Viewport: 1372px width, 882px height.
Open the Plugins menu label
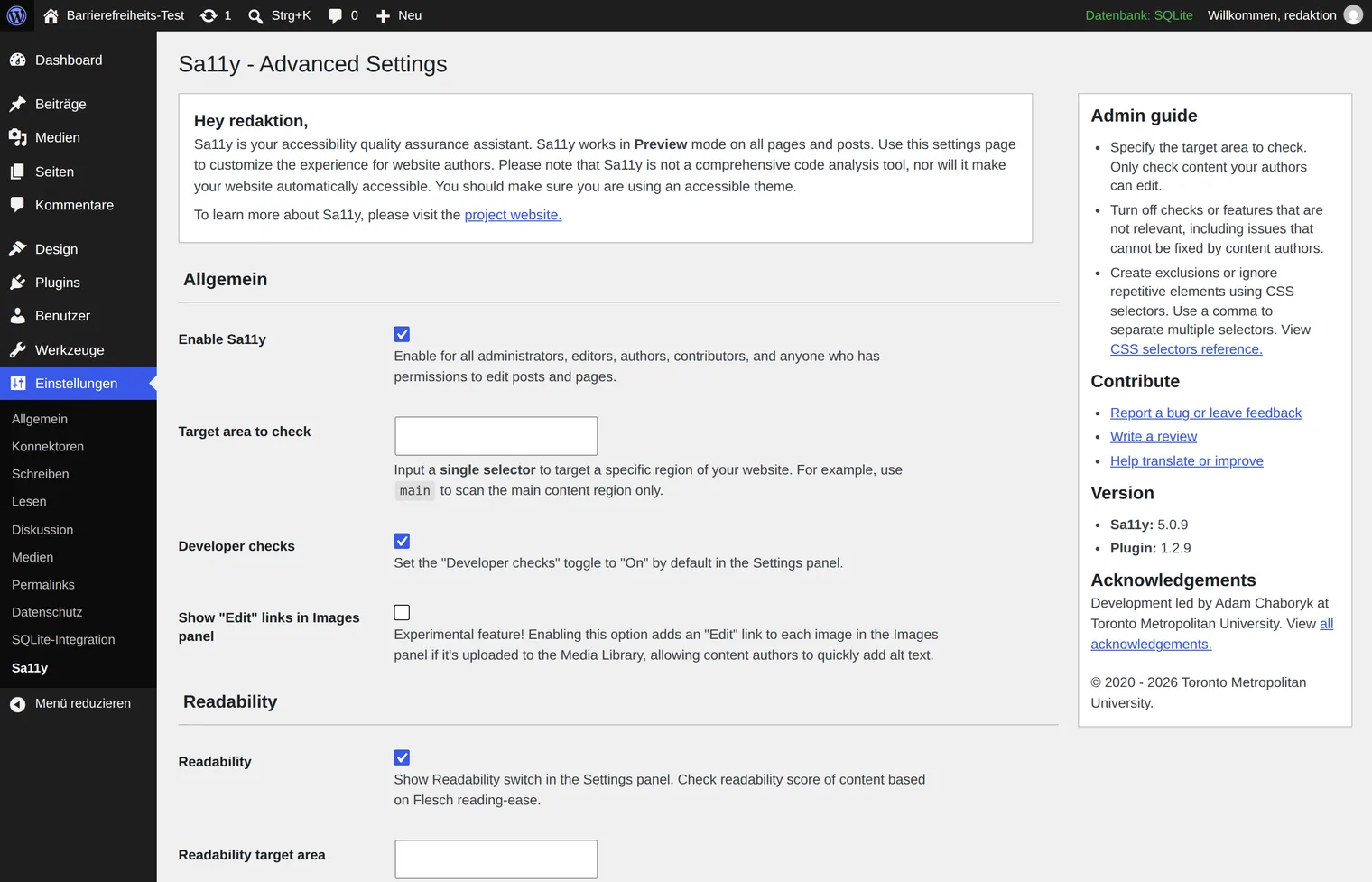click(58, 283)
